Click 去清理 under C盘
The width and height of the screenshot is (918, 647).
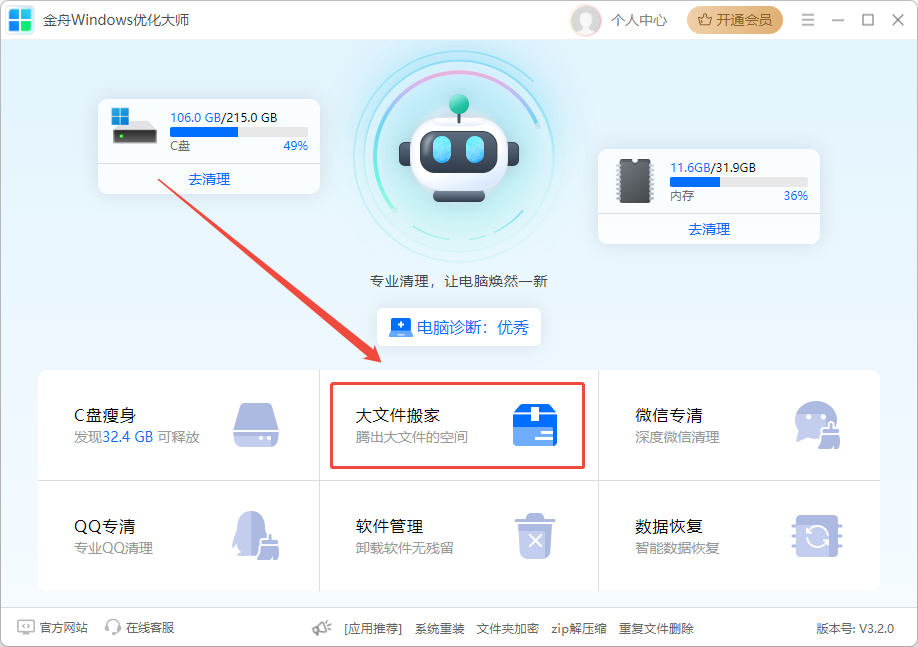tap(209, 179)
